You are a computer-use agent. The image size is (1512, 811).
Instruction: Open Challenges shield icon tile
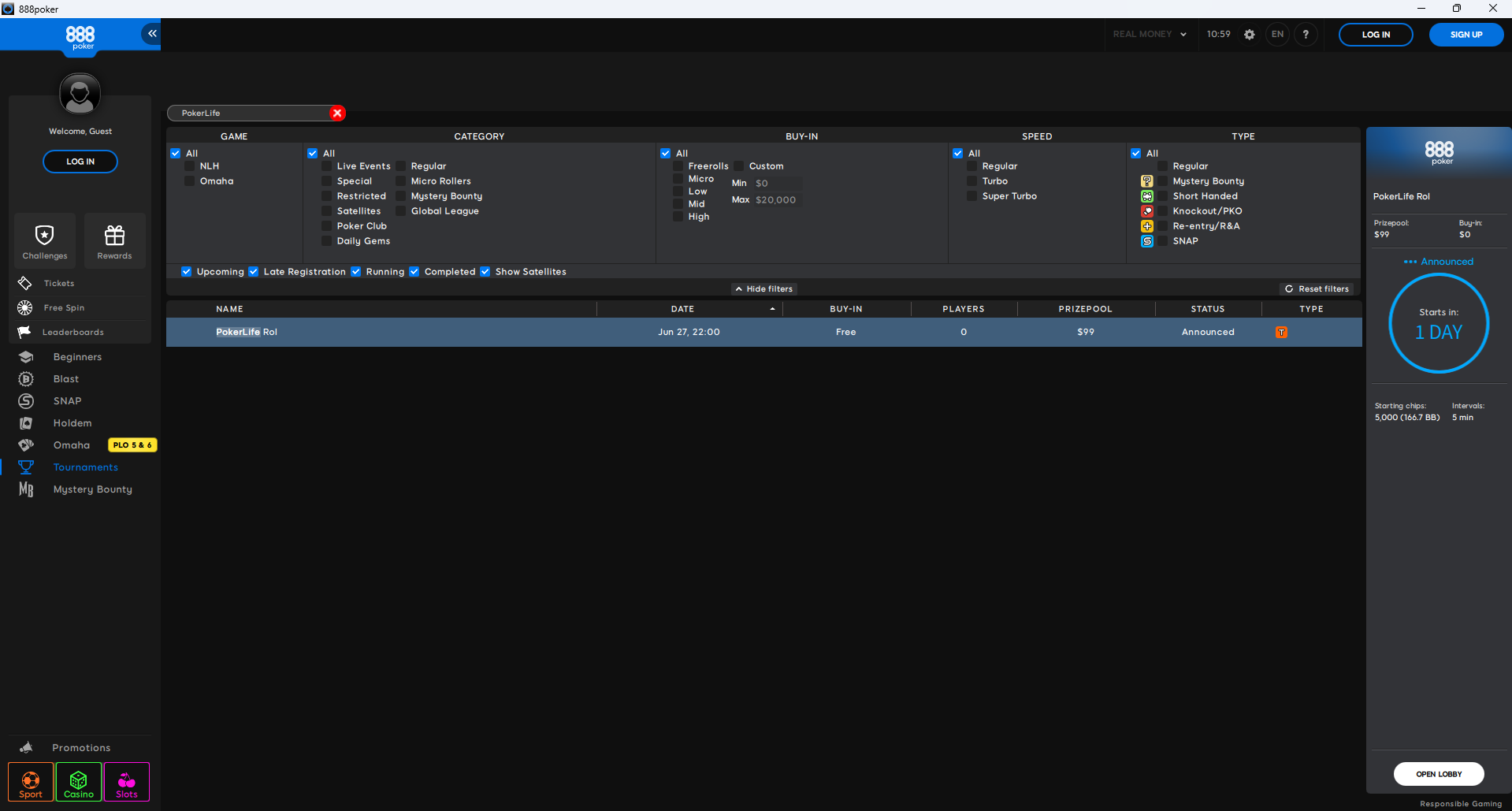[45, 240]
